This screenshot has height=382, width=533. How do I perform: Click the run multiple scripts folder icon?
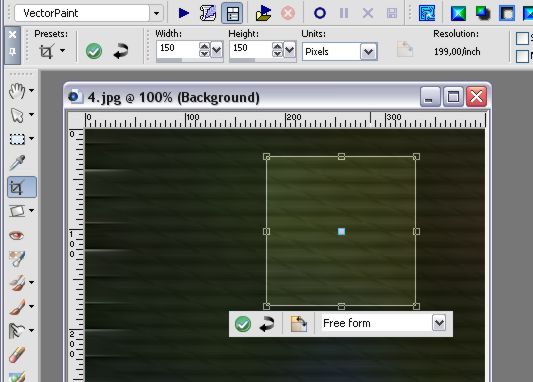263,13
